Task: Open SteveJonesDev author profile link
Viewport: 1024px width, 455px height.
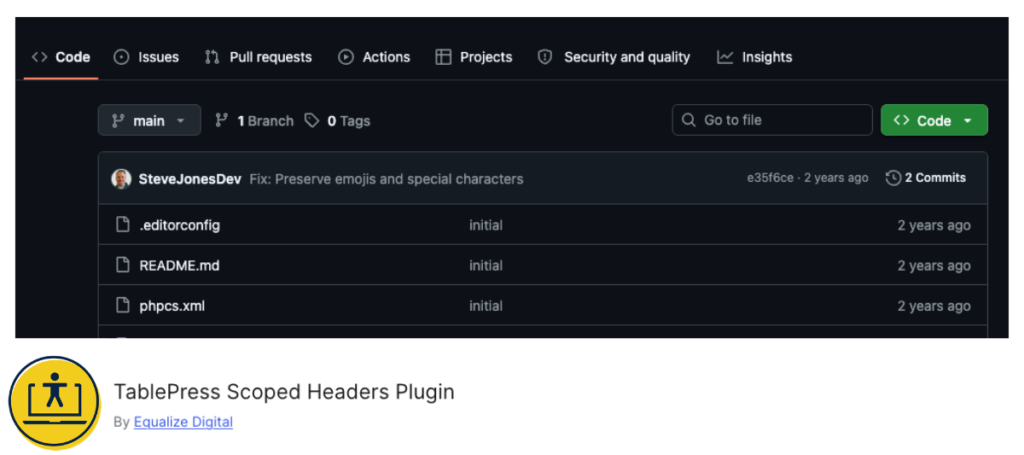Action: pos(189,179)
